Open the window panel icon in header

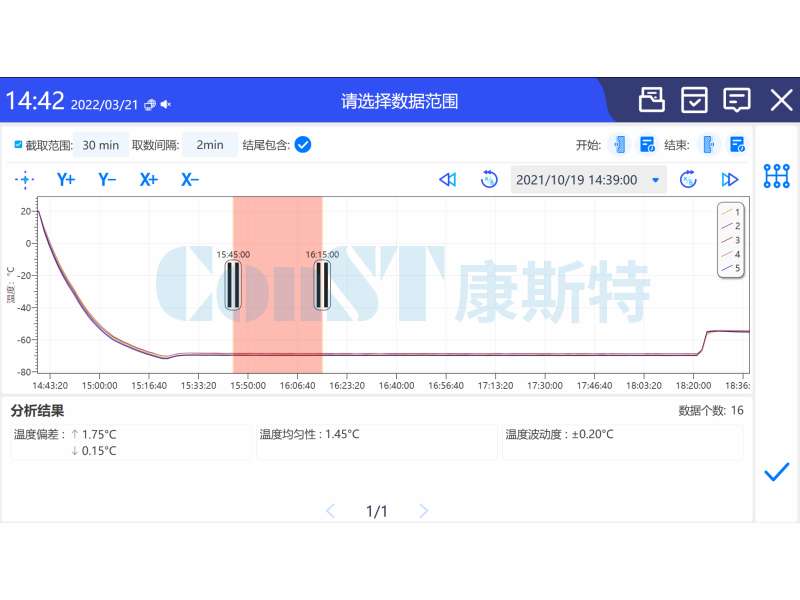click(x=652, y=100)
